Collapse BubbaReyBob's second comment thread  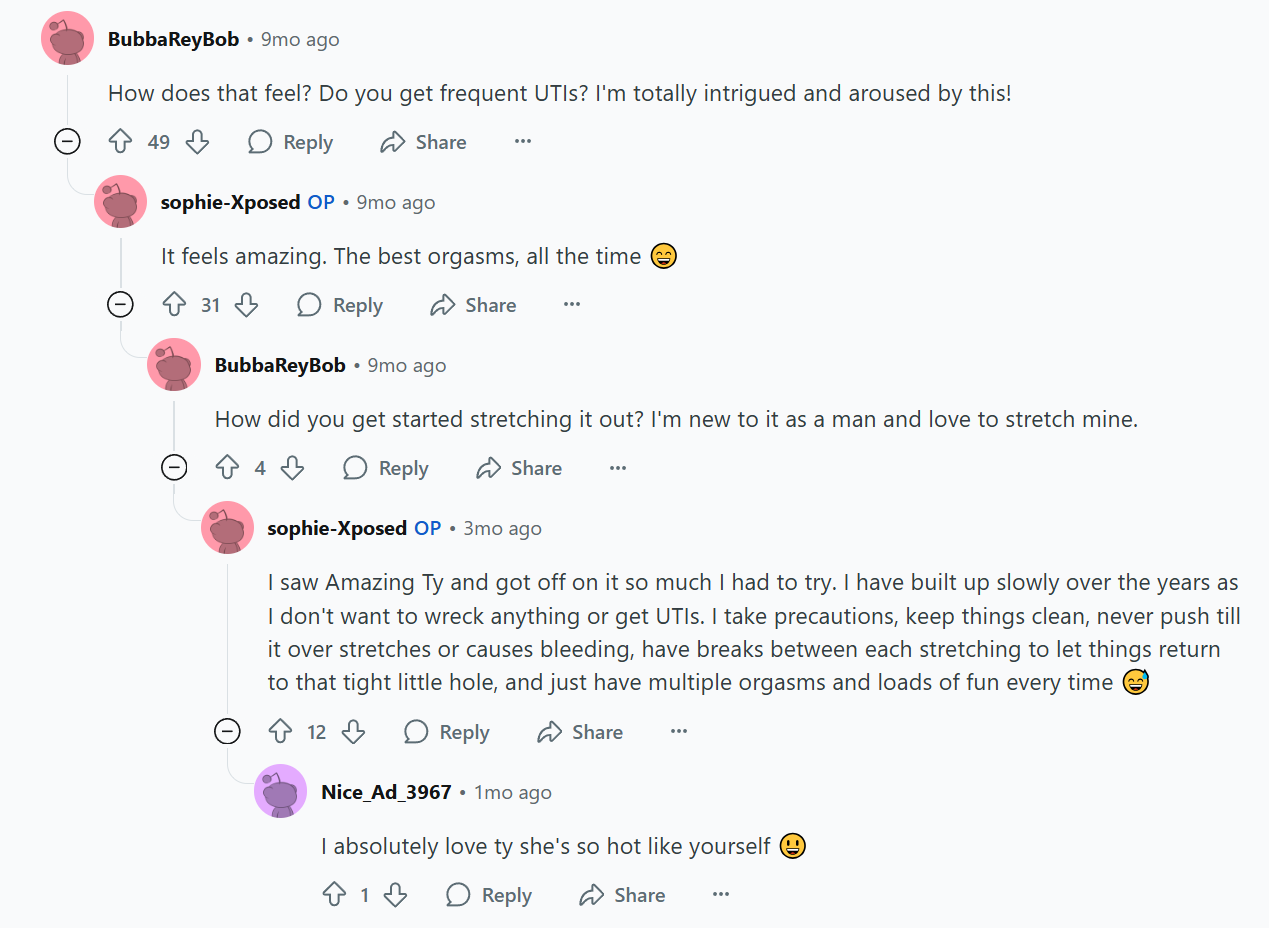tap(174, 468)
